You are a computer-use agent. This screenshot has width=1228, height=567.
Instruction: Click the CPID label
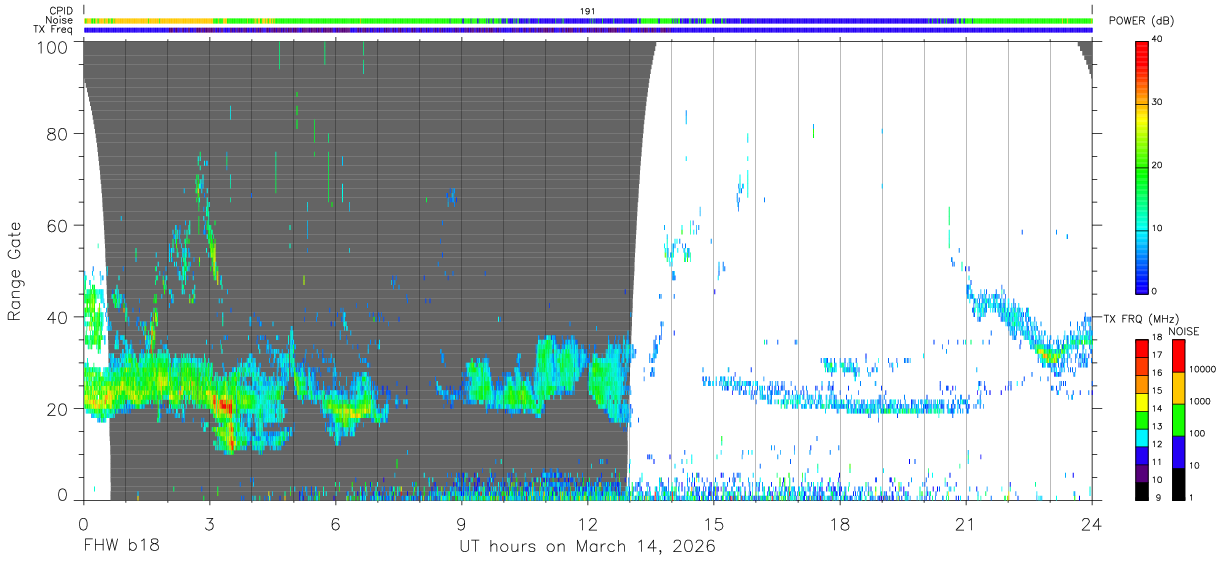(x=60, y=11)
